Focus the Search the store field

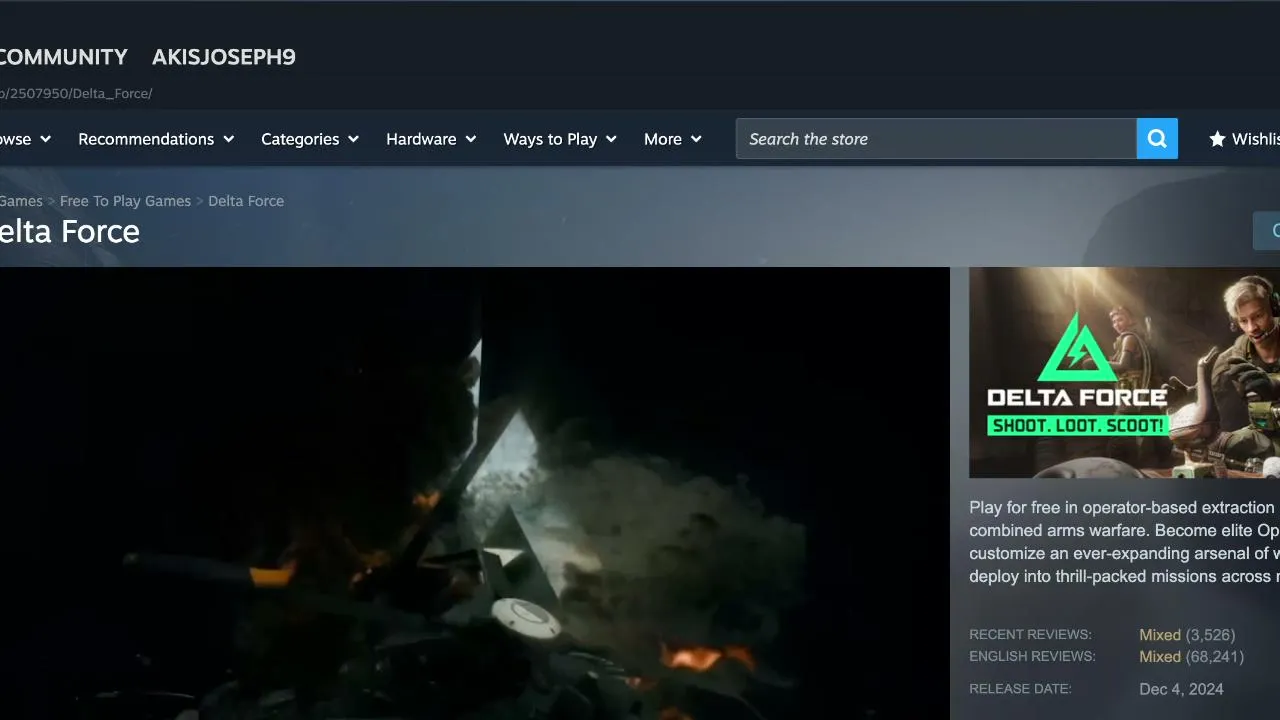(936, 139)
